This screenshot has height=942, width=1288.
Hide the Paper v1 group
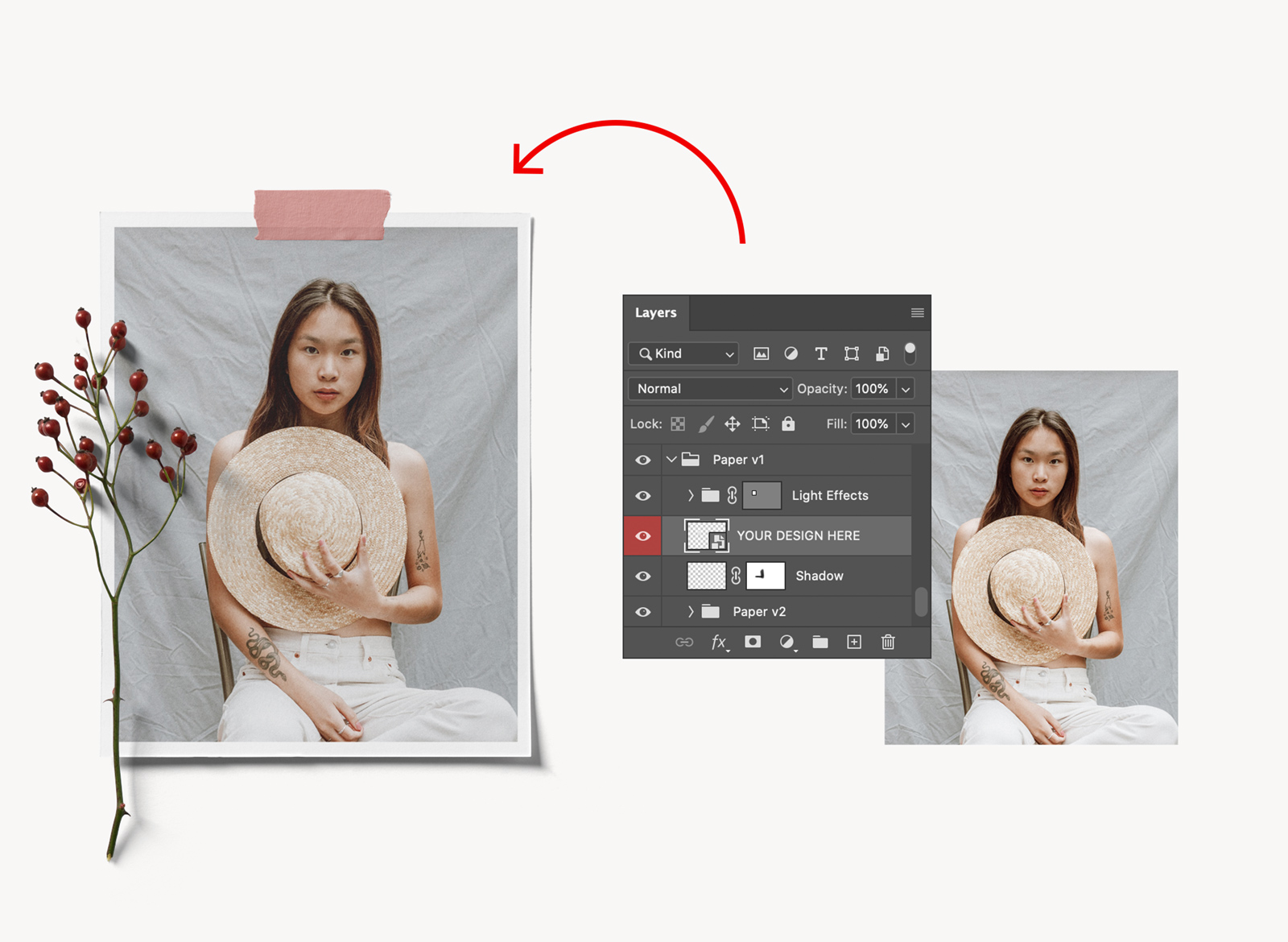[x=642, y=460]
